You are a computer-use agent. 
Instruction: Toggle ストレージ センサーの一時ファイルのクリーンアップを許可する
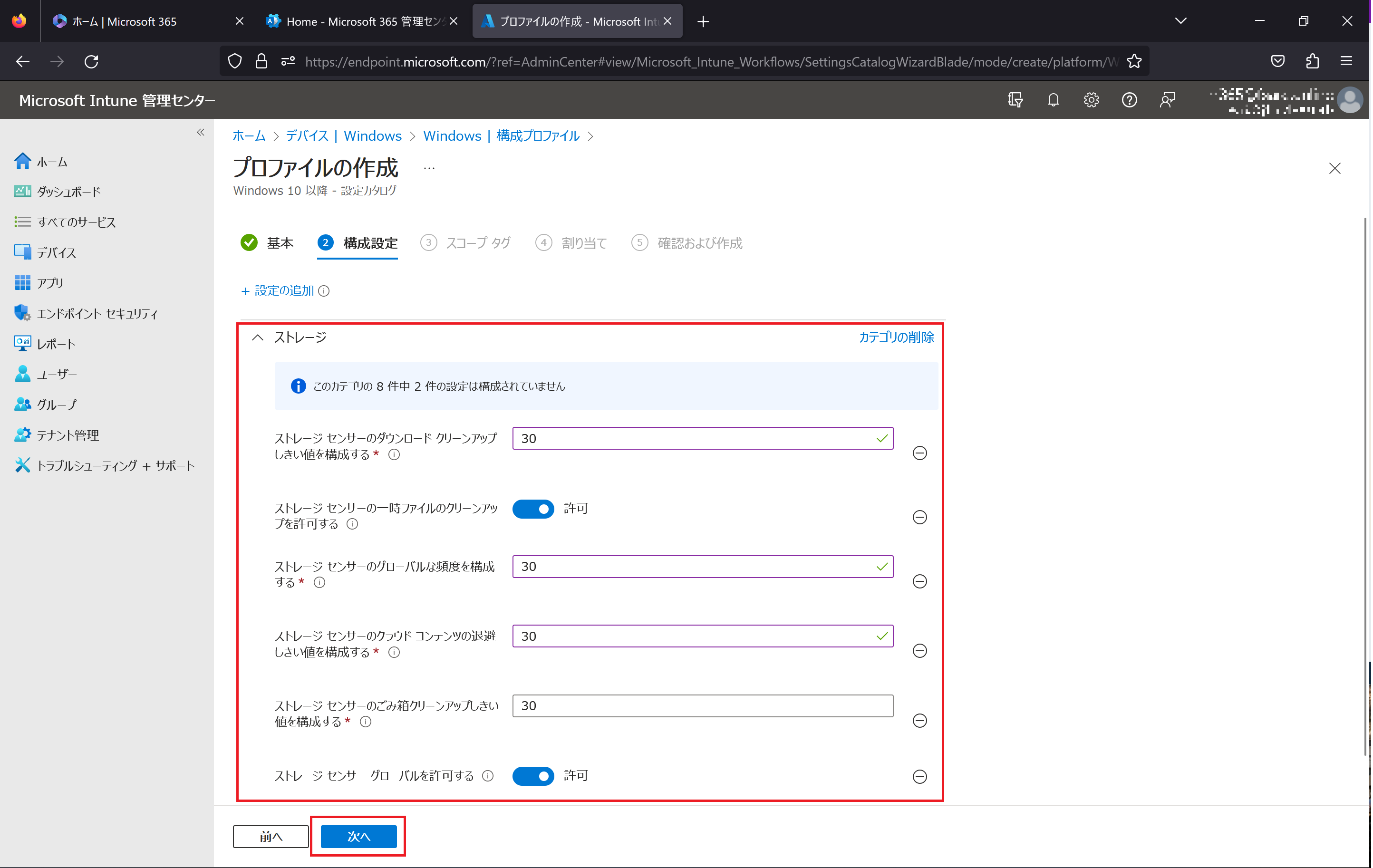pos(534,509)
